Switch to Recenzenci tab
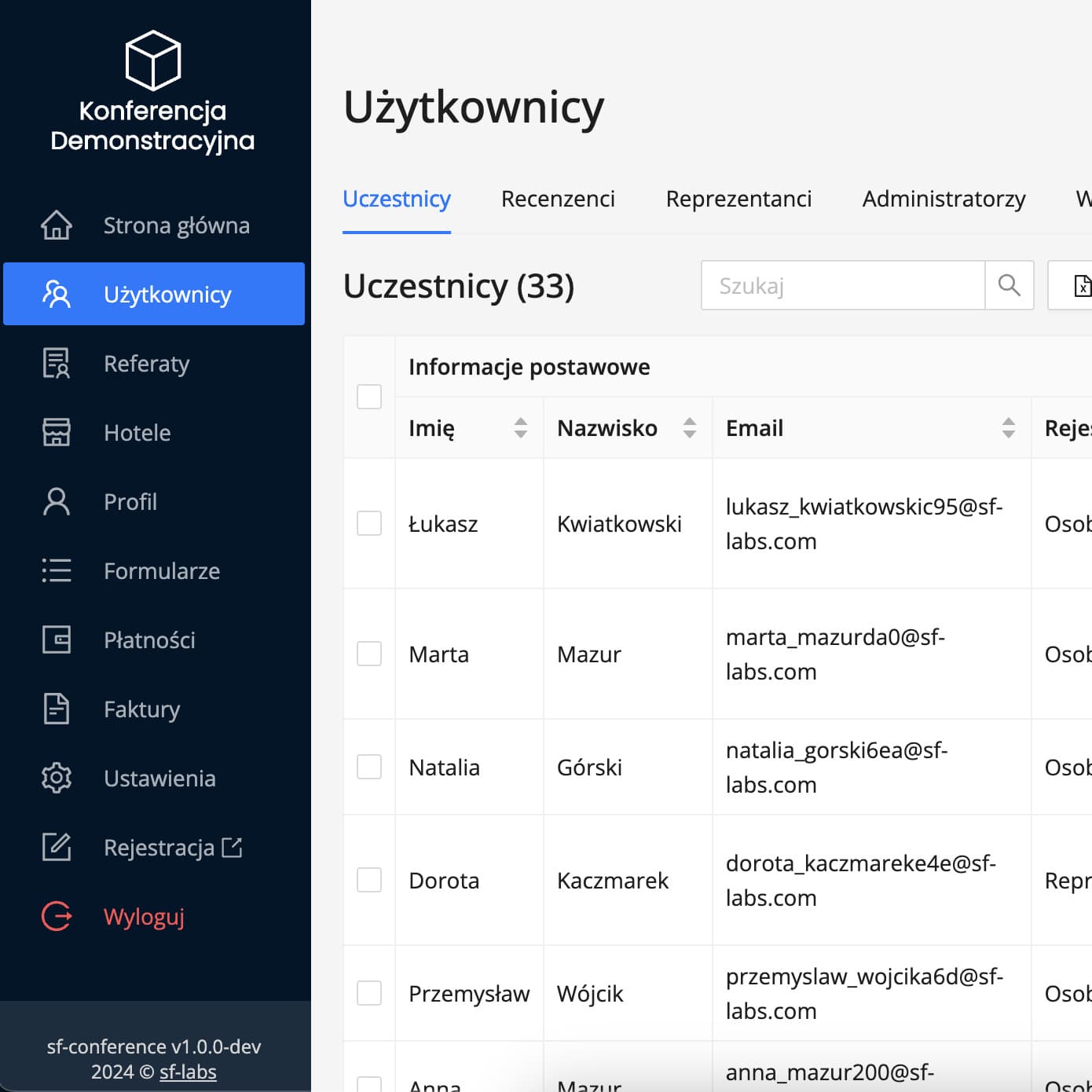 [558, 199]
